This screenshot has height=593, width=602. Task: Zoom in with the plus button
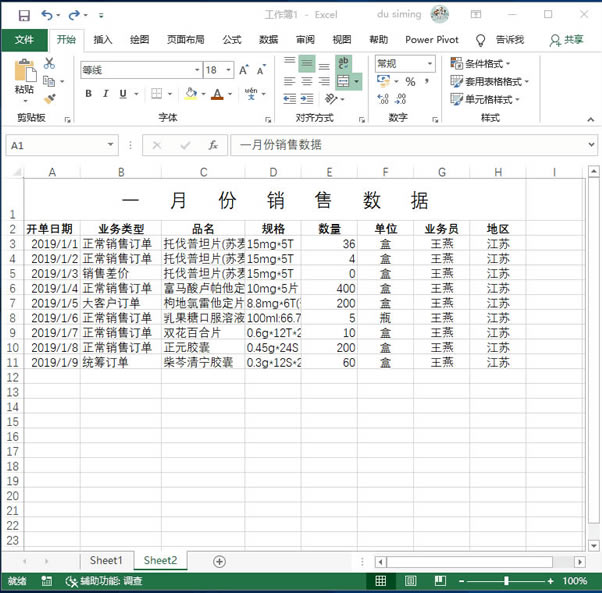(x=551, y=581)
